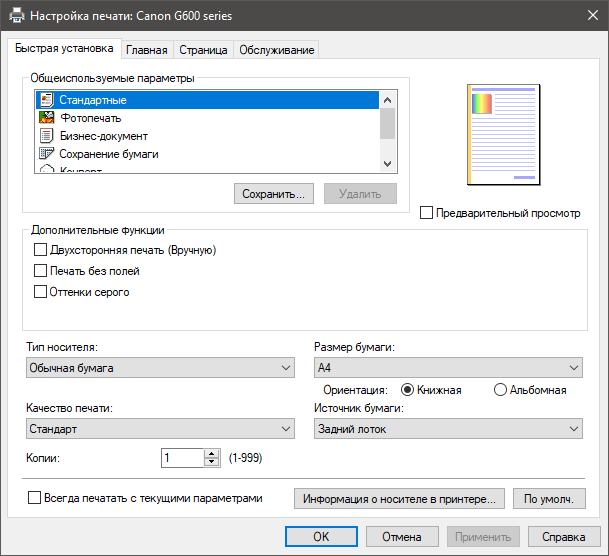Select Книжная orientation radio button
The width and height of the screenshot is (609, 556).
pyautogui.click(x=407, y=389)
